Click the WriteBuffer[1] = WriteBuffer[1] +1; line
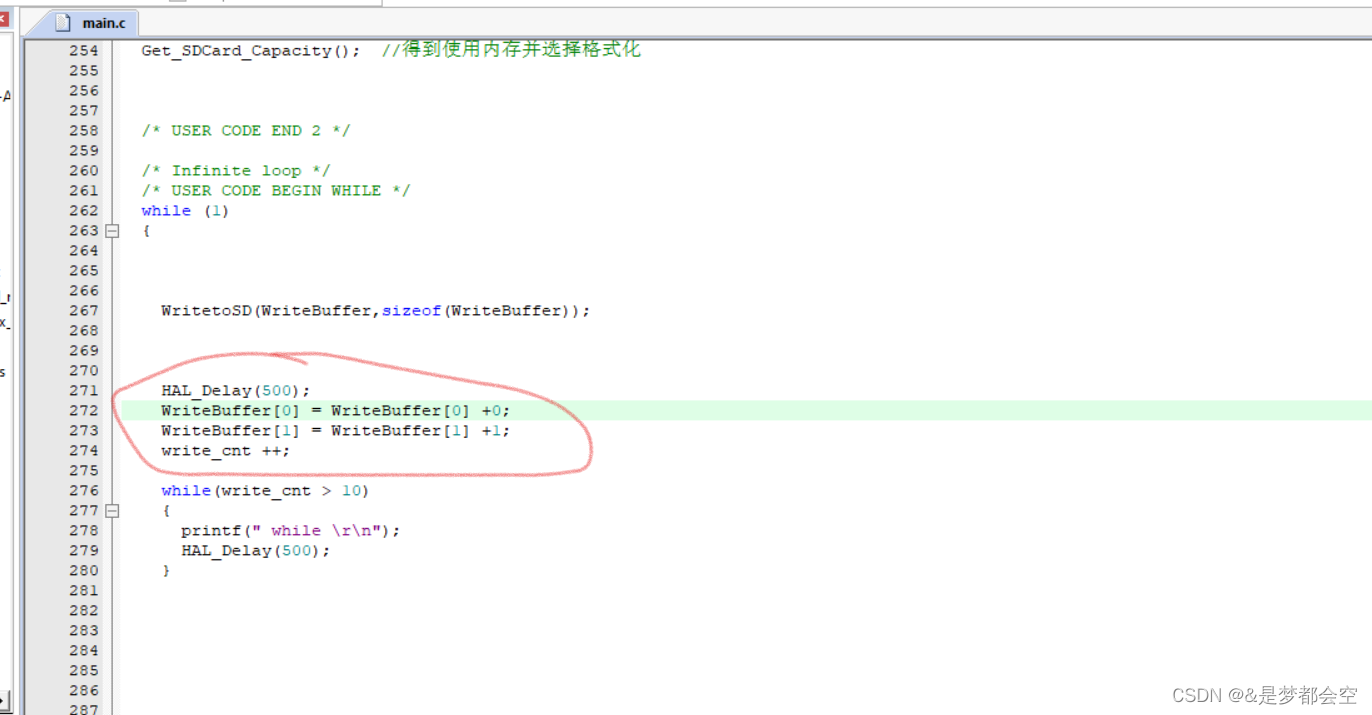Viewport: 1372px width, 715px height. pos(336,431)
